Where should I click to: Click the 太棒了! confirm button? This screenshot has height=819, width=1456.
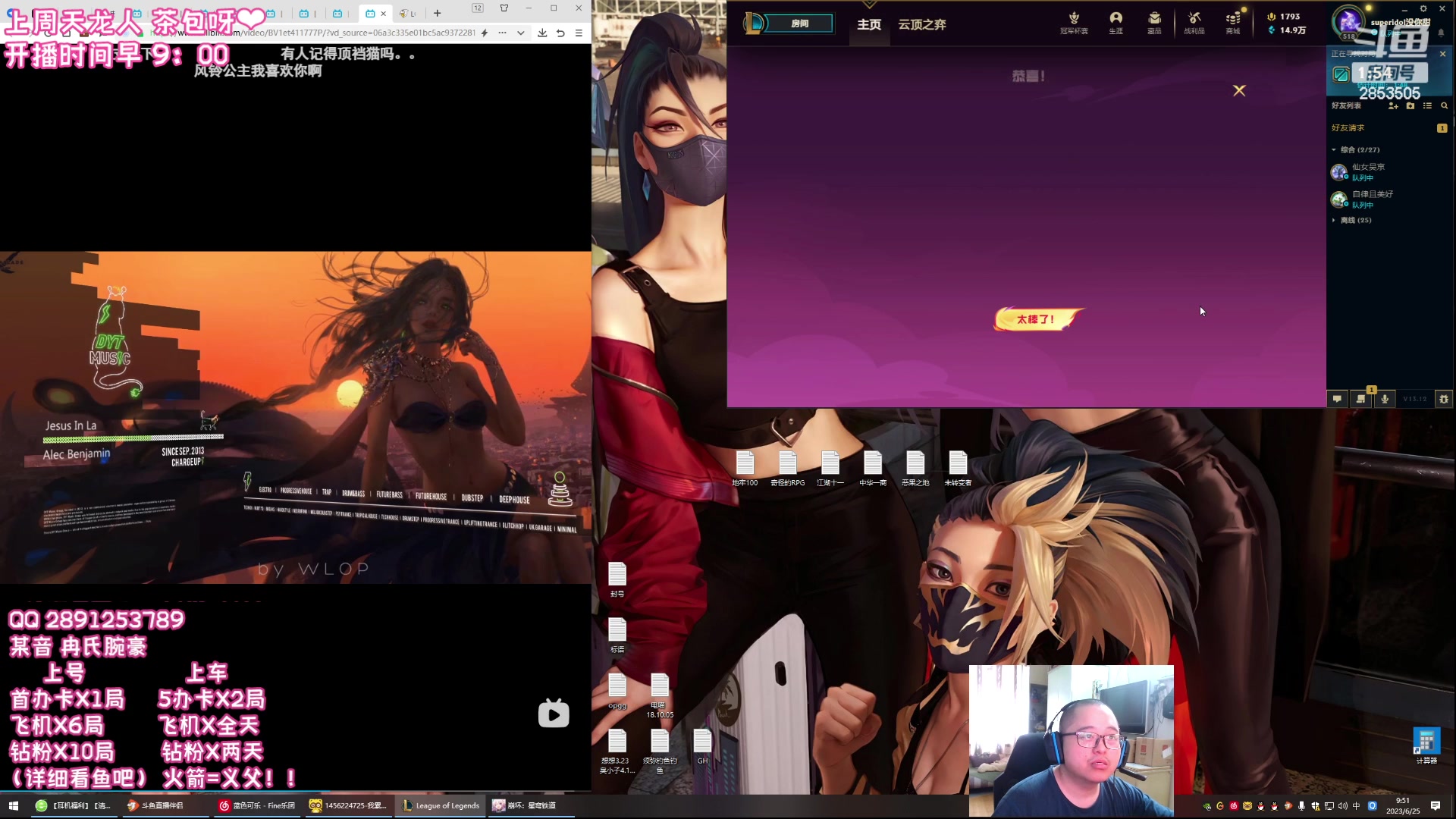coord(1036,319)
